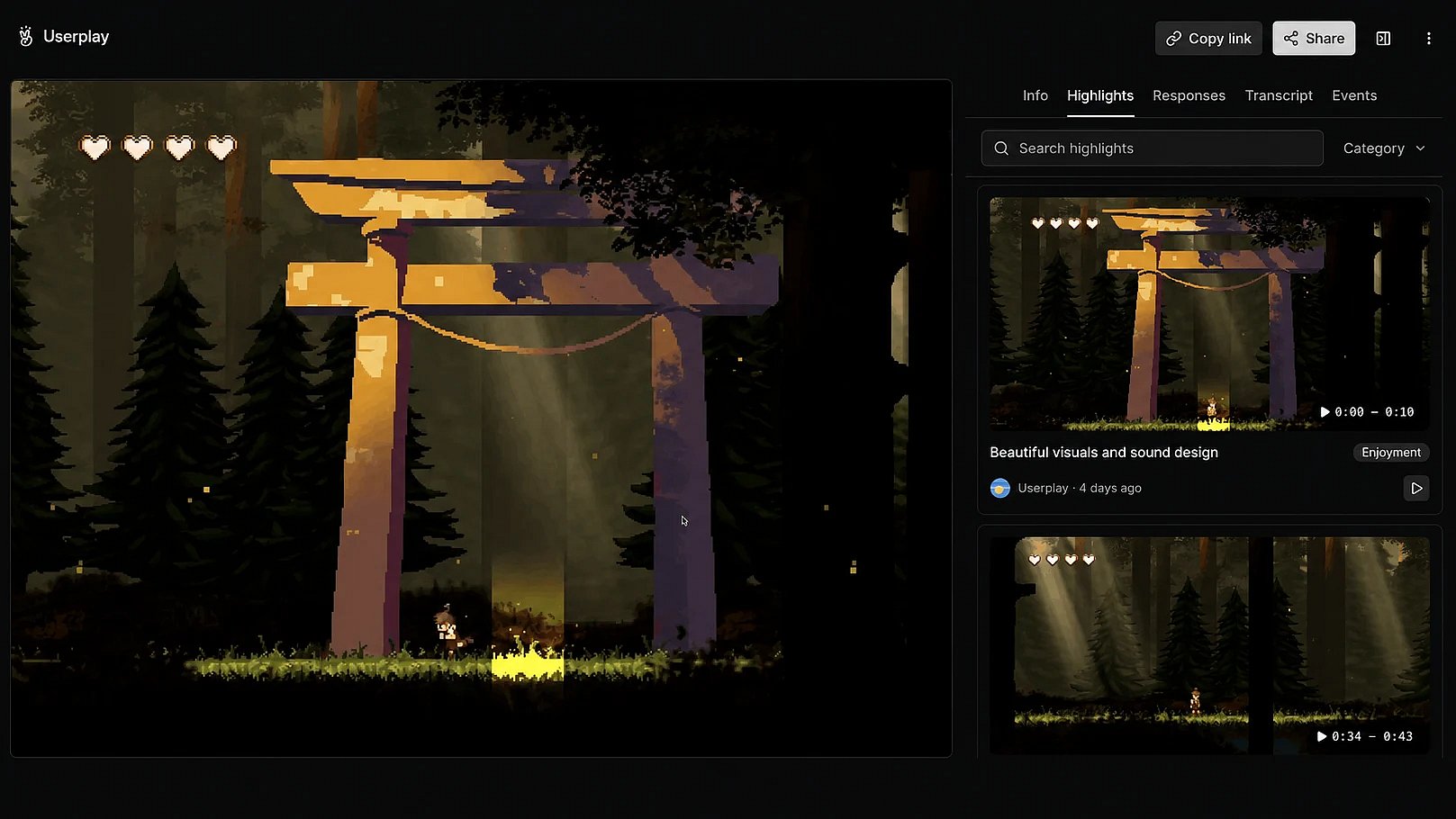
Task: Click the Userplay author avatar
Action: (x=999, y=488)
